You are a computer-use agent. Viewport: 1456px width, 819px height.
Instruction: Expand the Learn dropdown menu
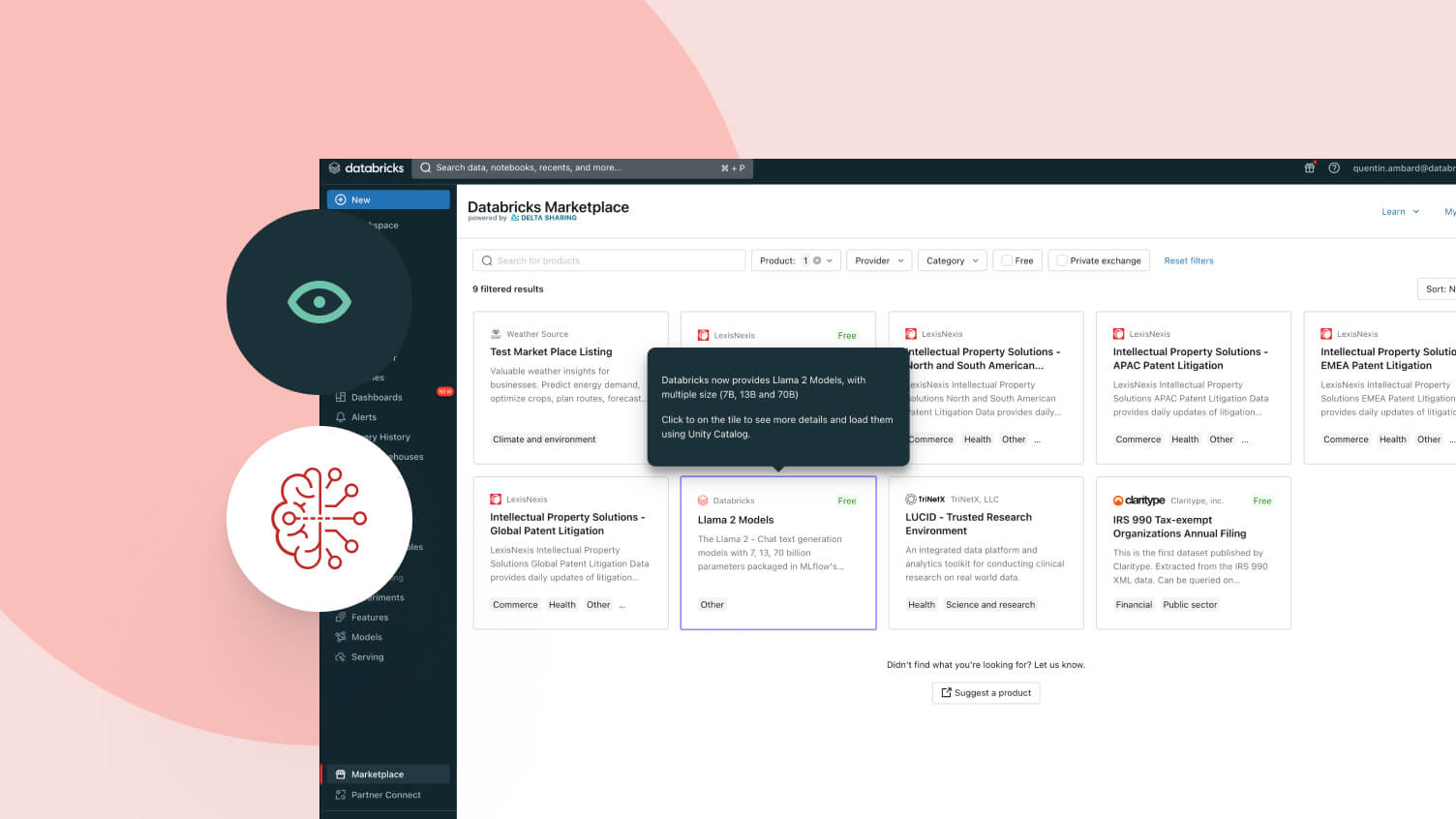click(1400, 212)
